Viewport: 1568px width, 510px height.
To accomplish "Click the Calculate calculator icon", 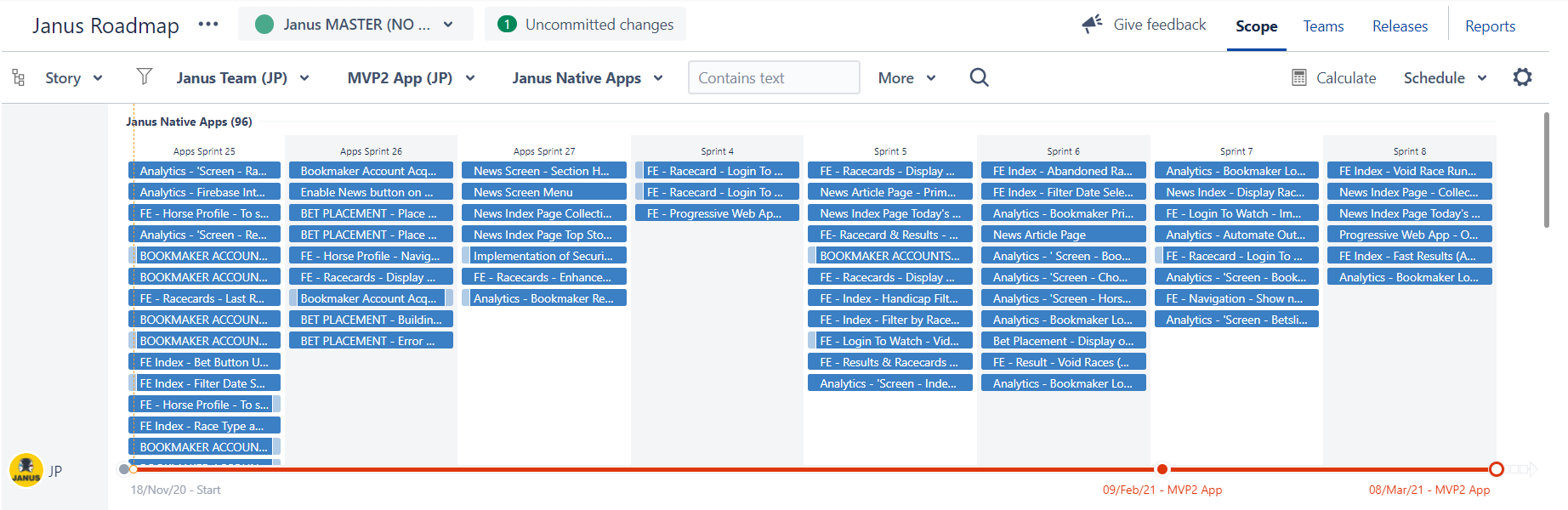I will coord(1299,77).
